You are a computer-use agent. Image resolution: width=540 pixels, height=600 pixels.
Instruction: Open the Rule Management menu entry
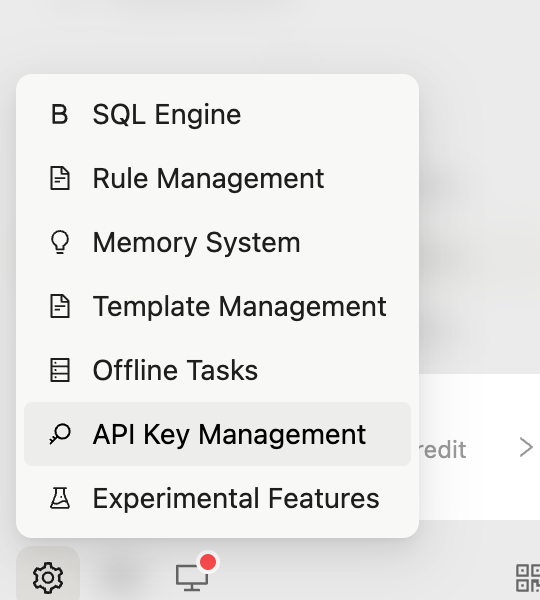(x=217, y=178)
